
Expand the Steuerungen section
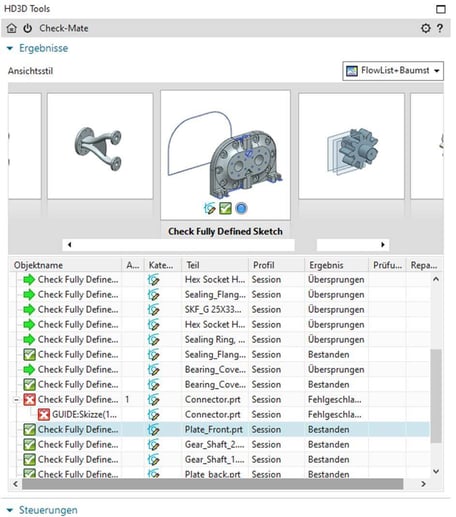tap(10, 510)
